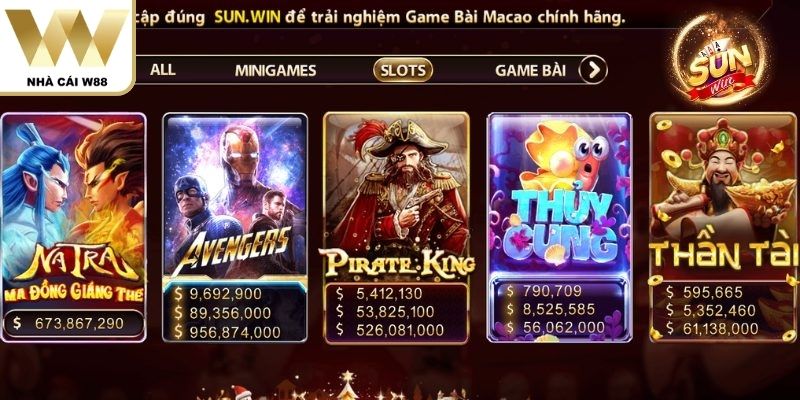Select Avengers jackpot 9,692,900 row
Screen dimensions: 800x400
click(x=218, y=294)
